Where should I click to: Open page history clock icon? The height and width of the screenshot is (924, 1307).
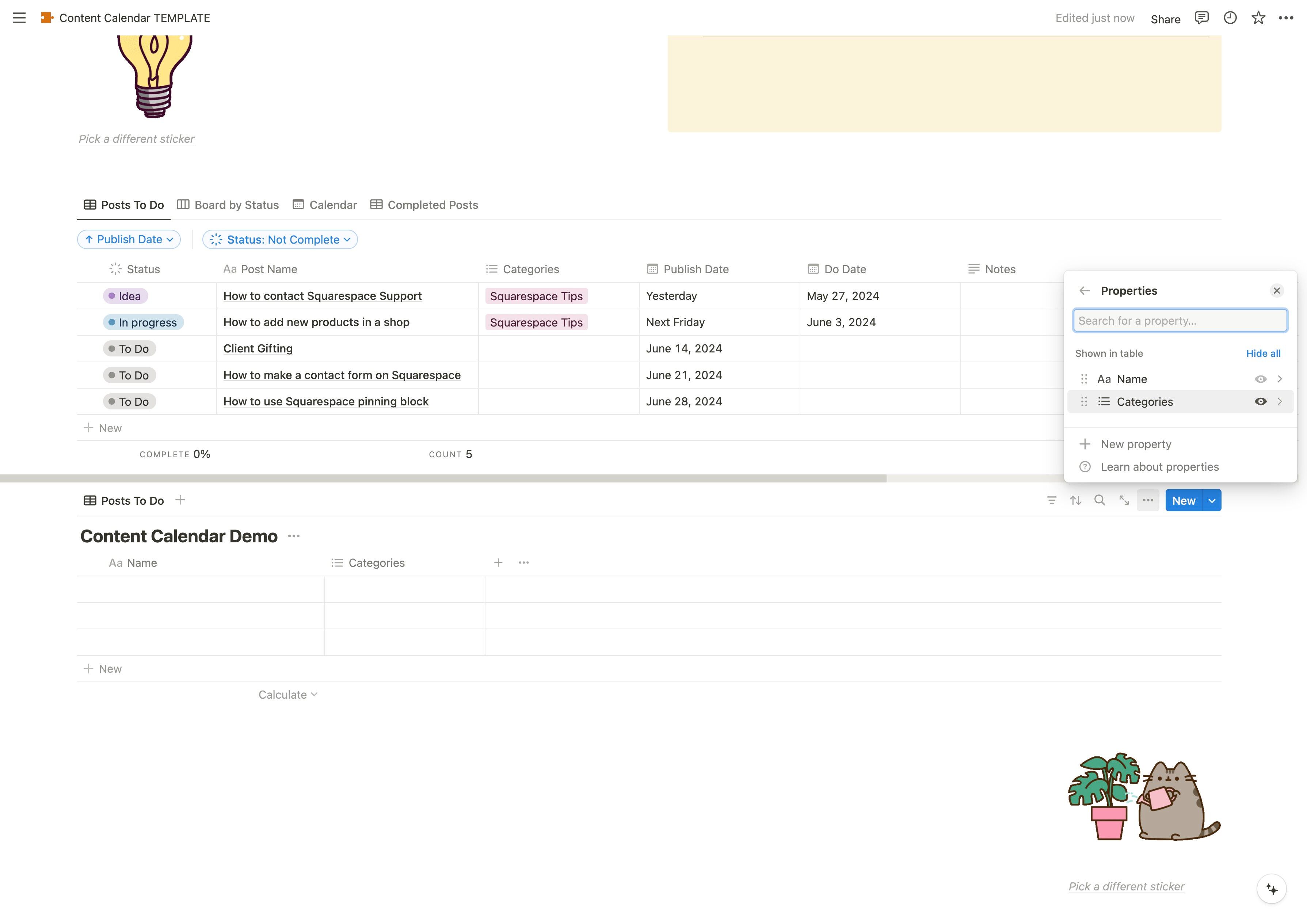tap(1230, 18)
